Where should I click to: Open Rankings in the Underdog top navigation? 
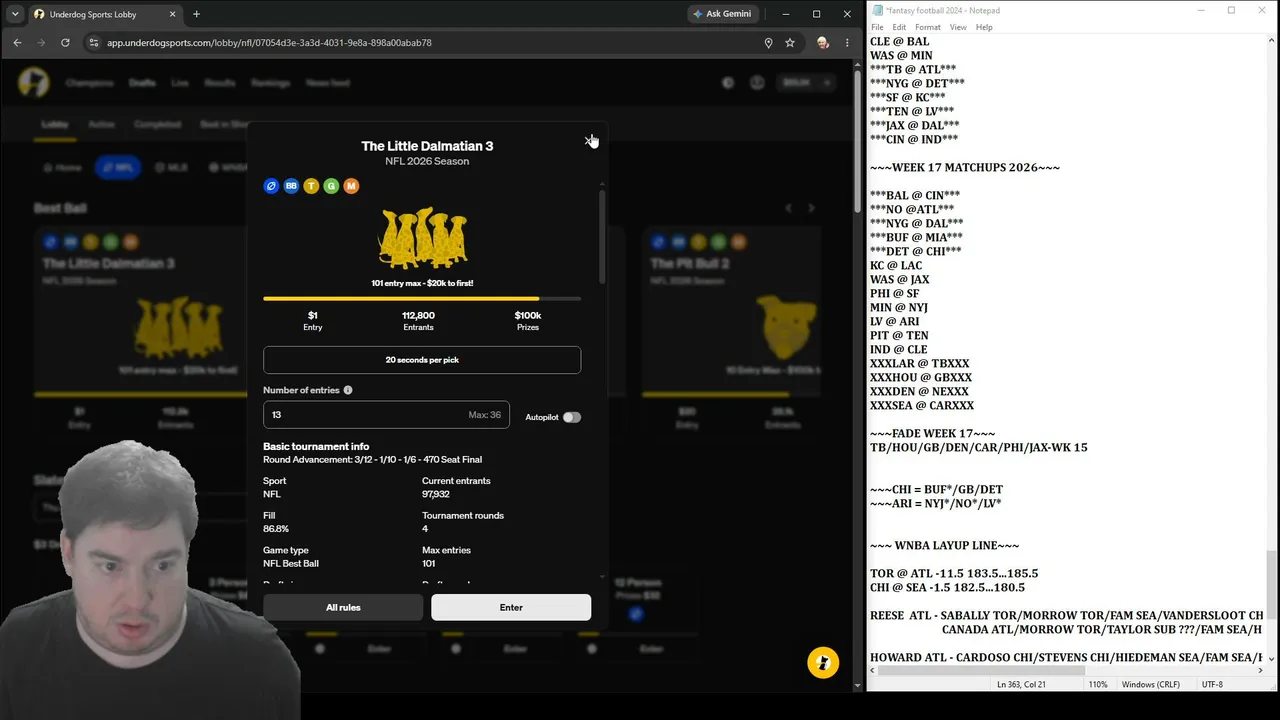(x=270, y=83)
